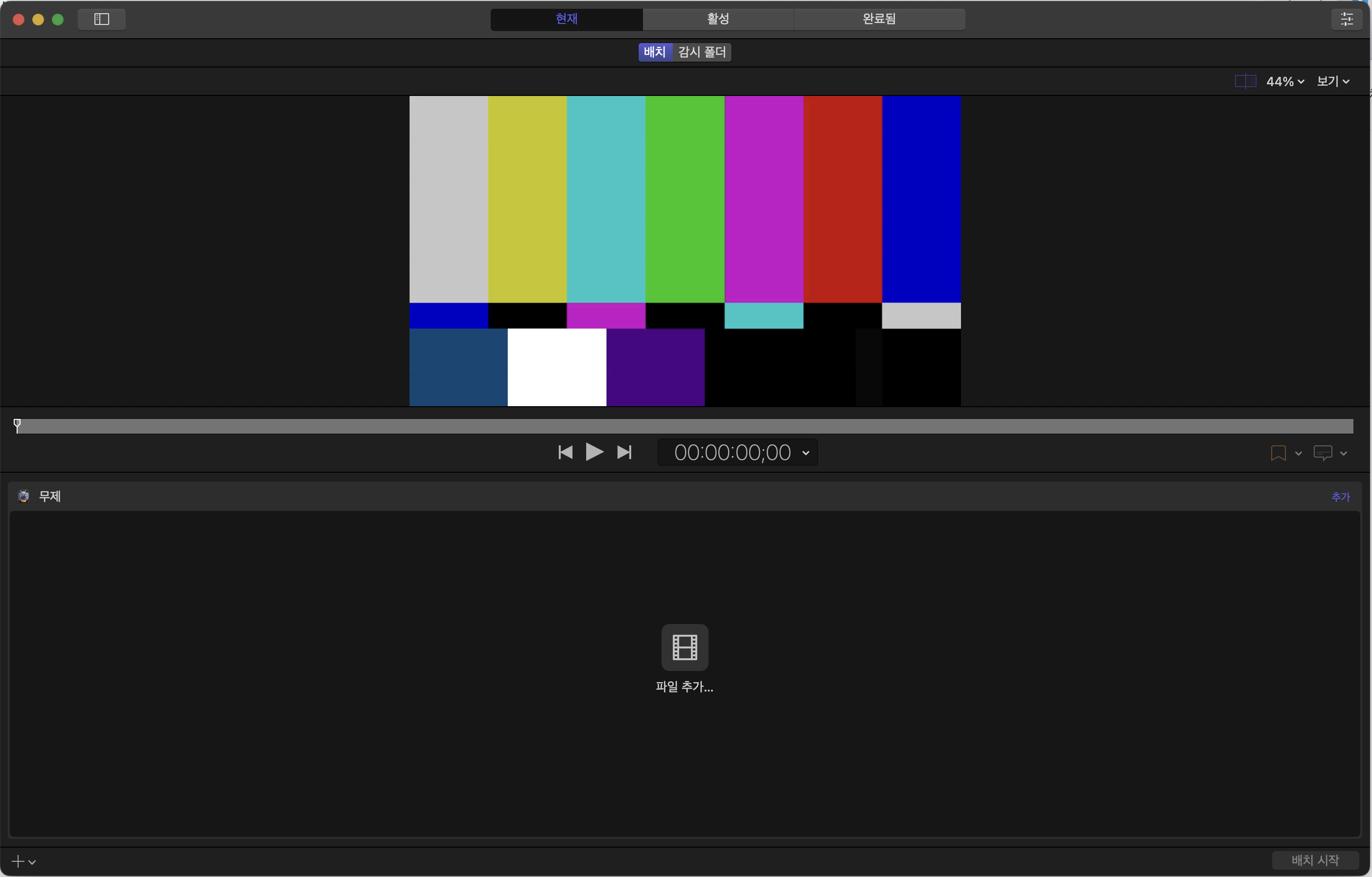This screenshot has width=1372, height=877.
Task: Click the marker bookmark icon
Action: (x=1278, y=453)
